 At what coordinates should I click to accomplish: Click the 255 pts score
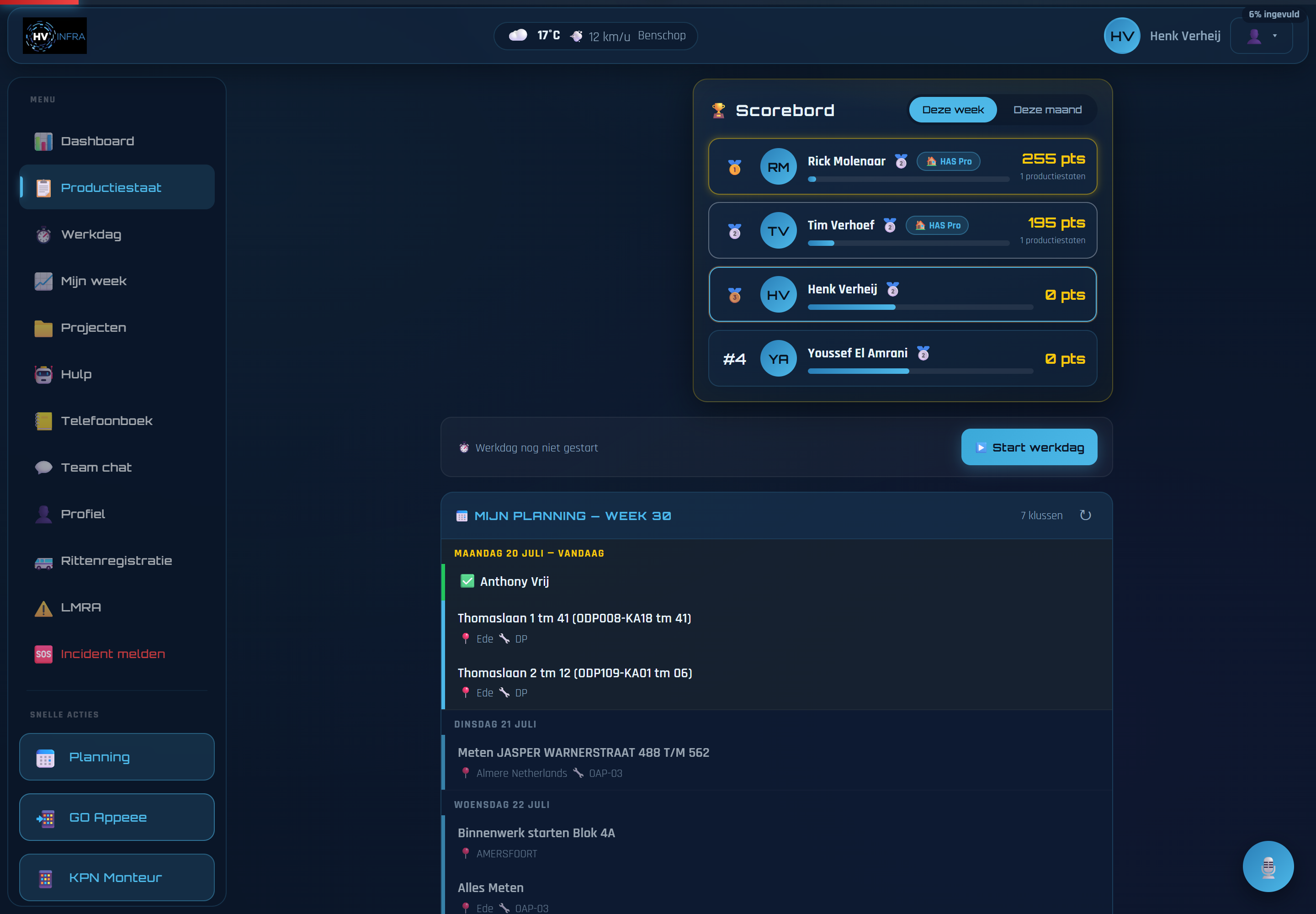(1053, 159)
